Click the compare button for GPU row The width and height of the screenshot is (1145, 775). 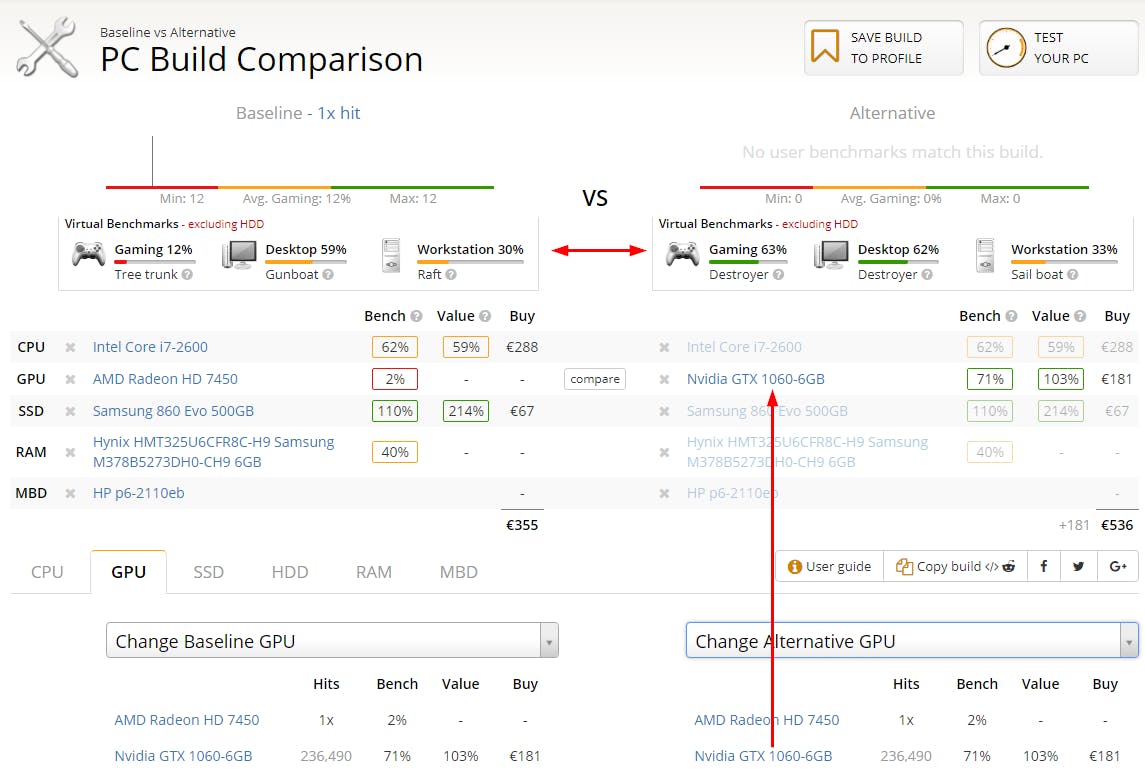594,379
